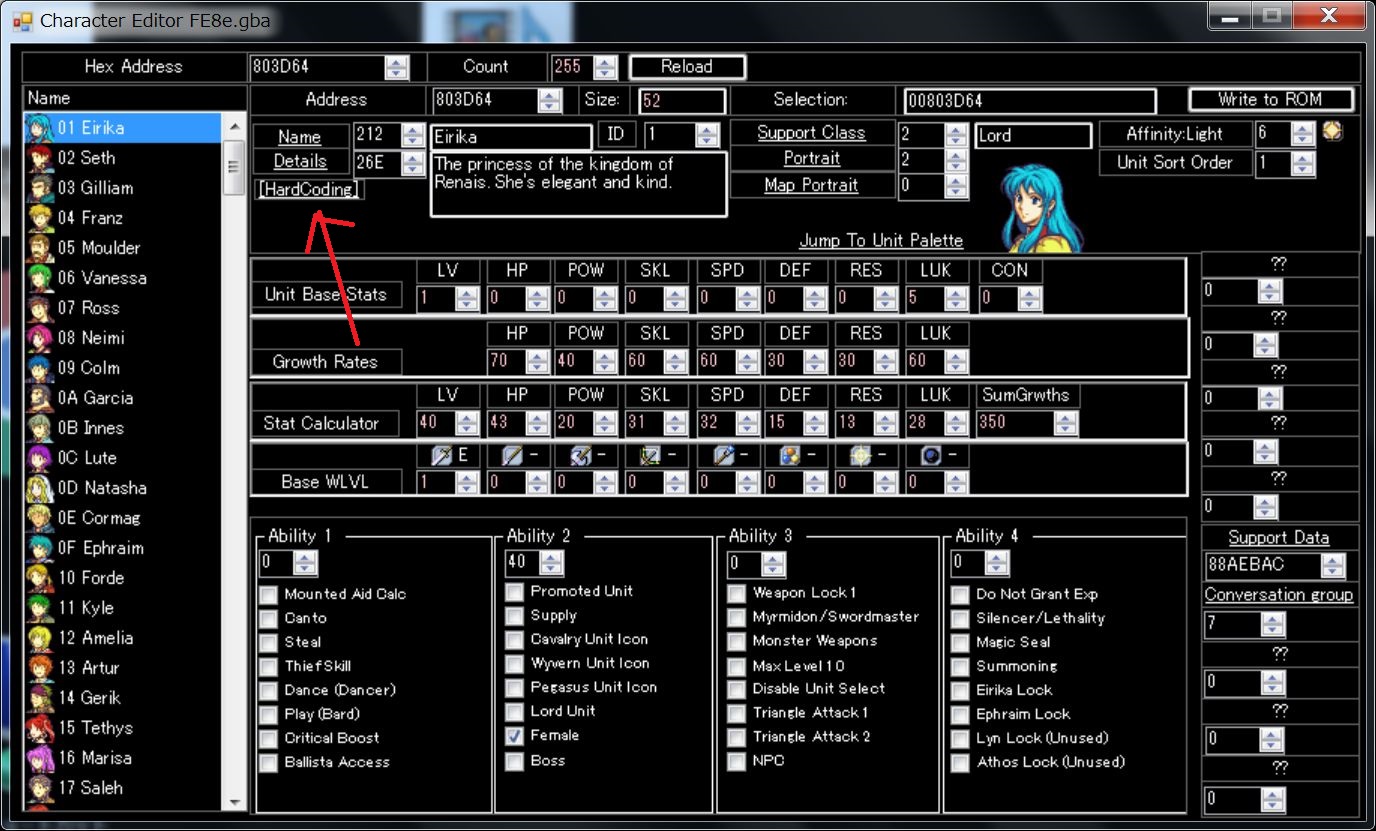Click the light magic weapon level icon
Screen dimensions: 1376x831
pos(859,456)
